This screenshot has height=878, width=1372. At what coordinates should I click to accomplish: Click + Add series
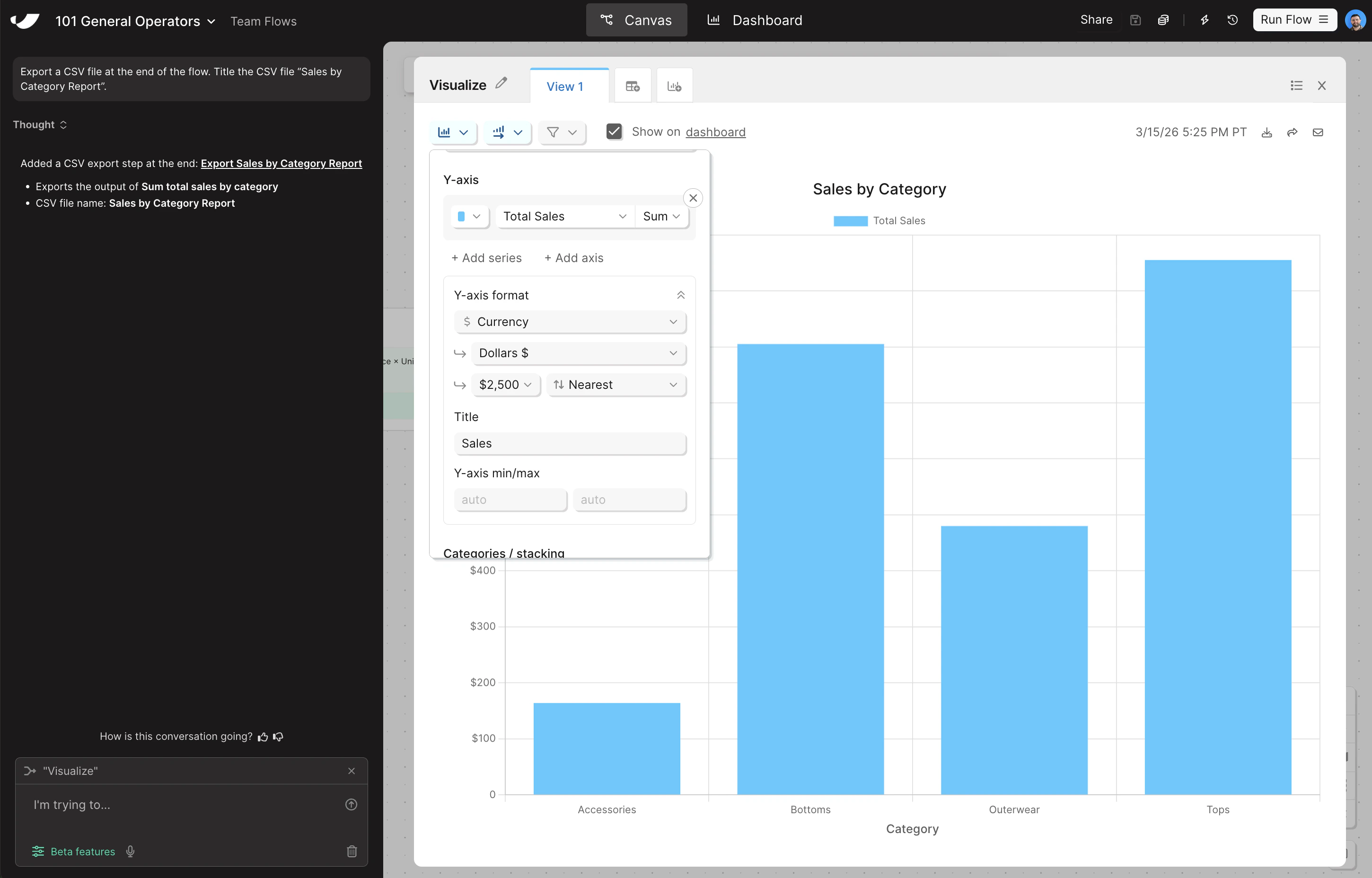pyautogui.click(x=486, y=258)
